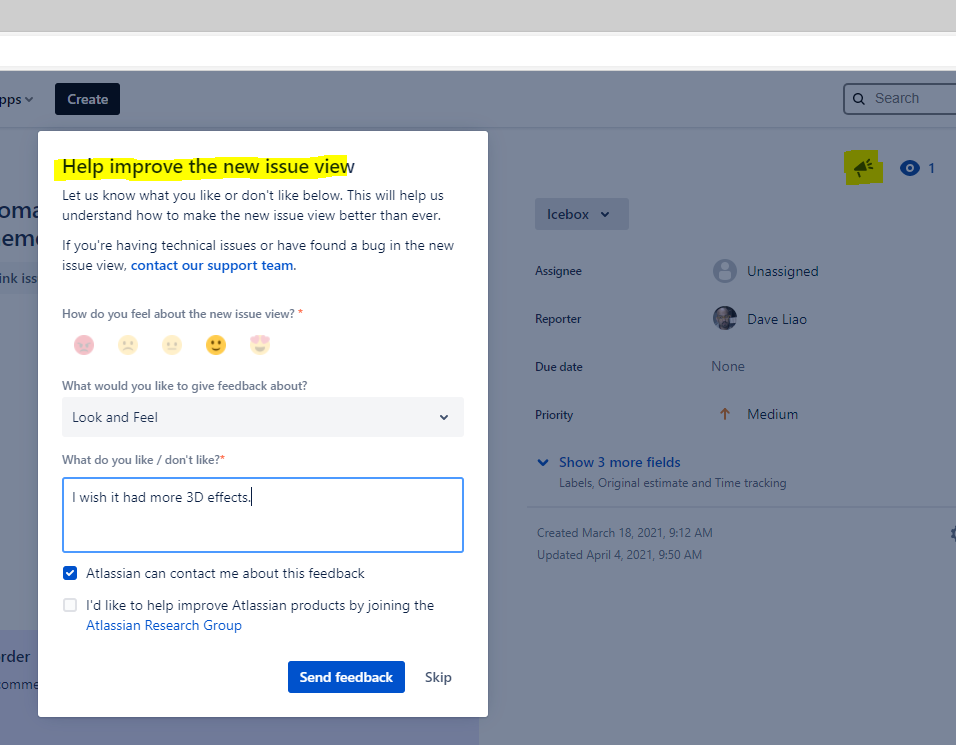The height and width of the screenshot is (745, 956).
Task: Click the Skip button
Action: click(x=438, y=677)
